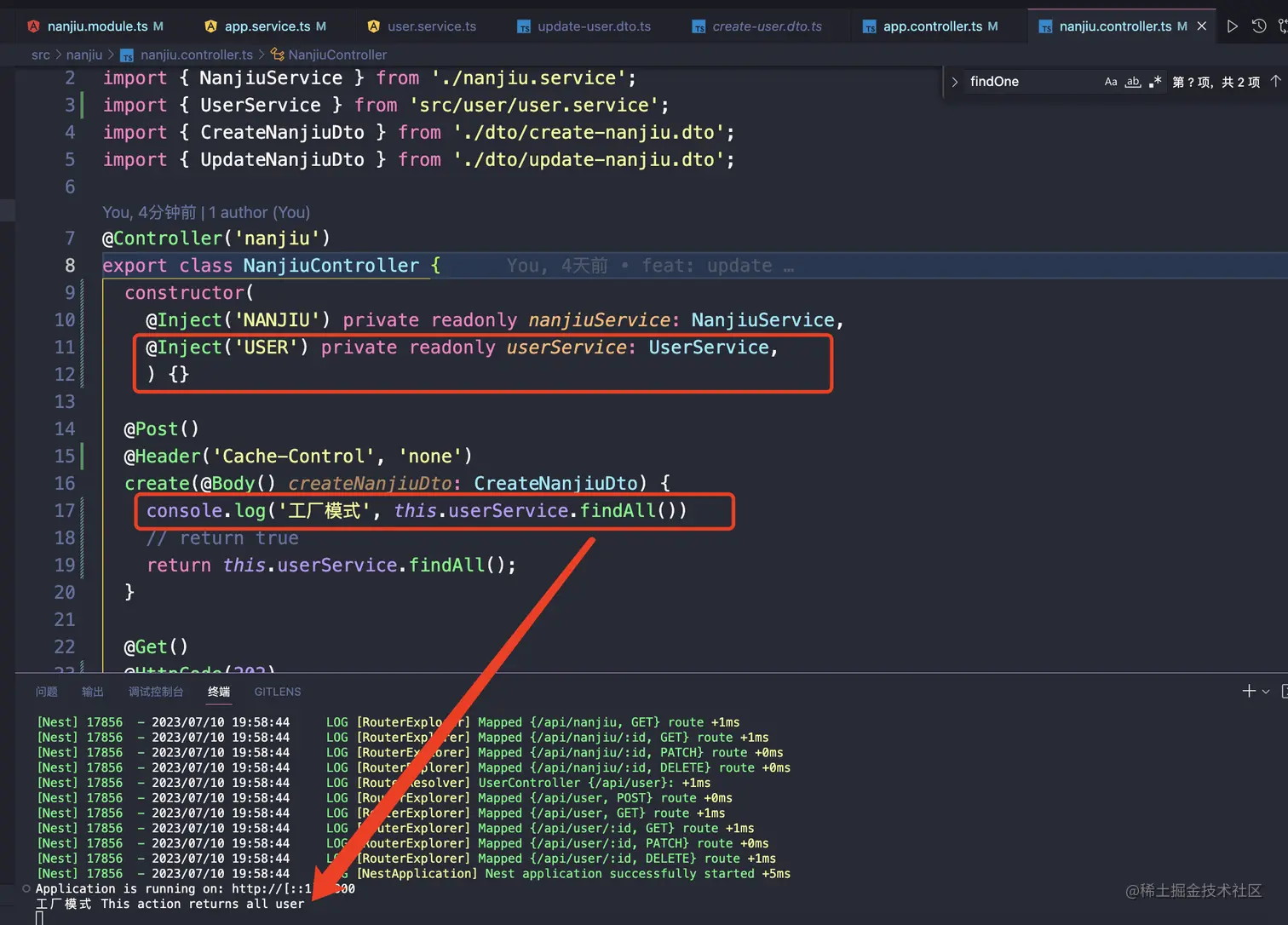Select 'nanjiu' folder in the breadcrumb
The image size is (1288, 925).
tap(84, 55)
